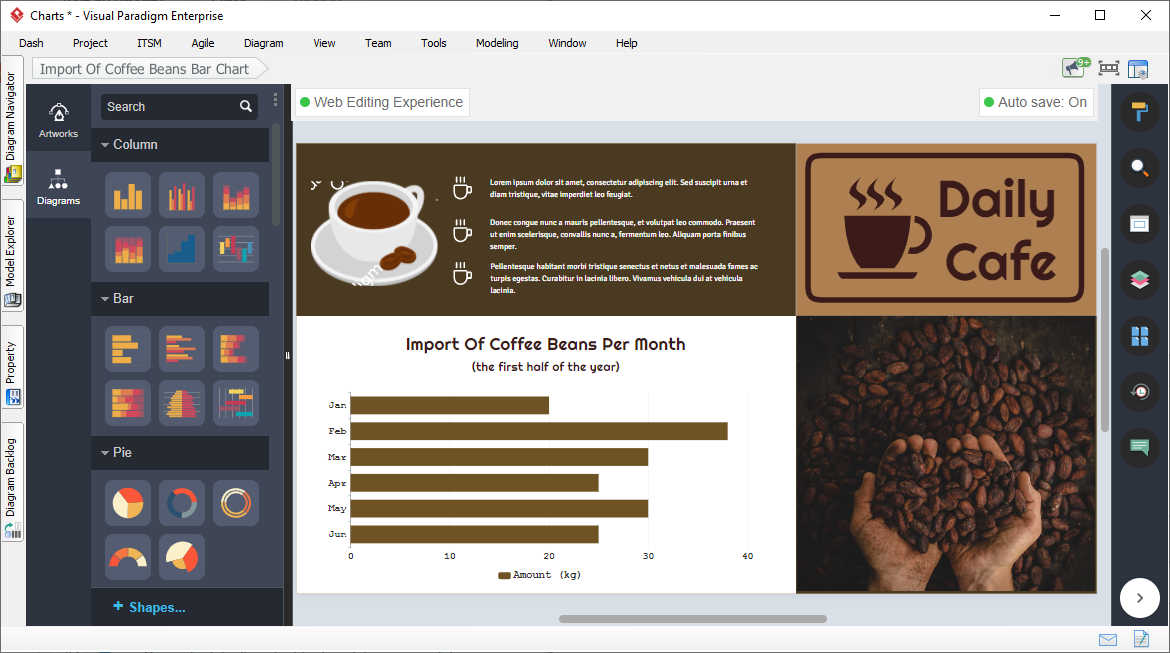Open the format paint roller tool
Screen dimensions: 1170x653
point(1139,112)
